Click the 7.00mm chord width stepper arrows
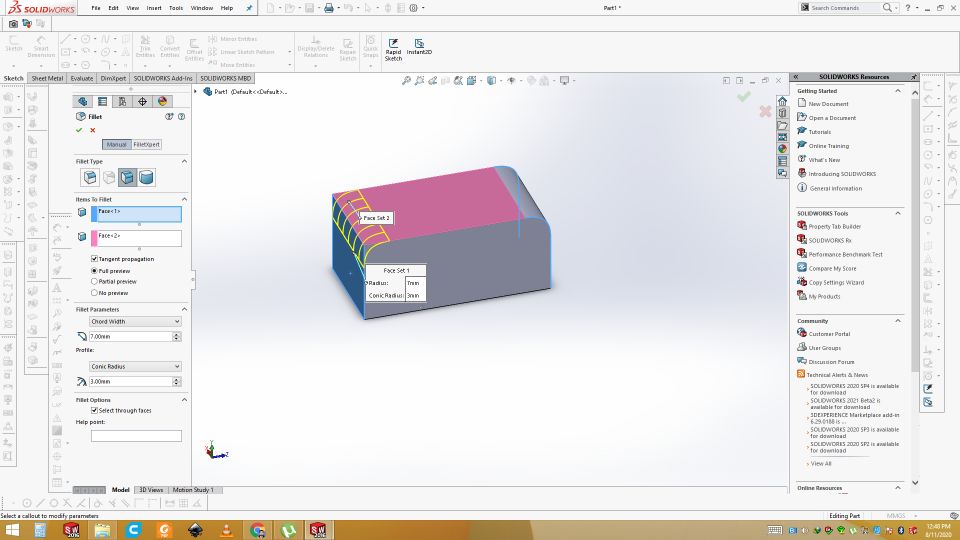Viewport: 960px width, 540px height. pyautogui.click(x=177, y=337)
